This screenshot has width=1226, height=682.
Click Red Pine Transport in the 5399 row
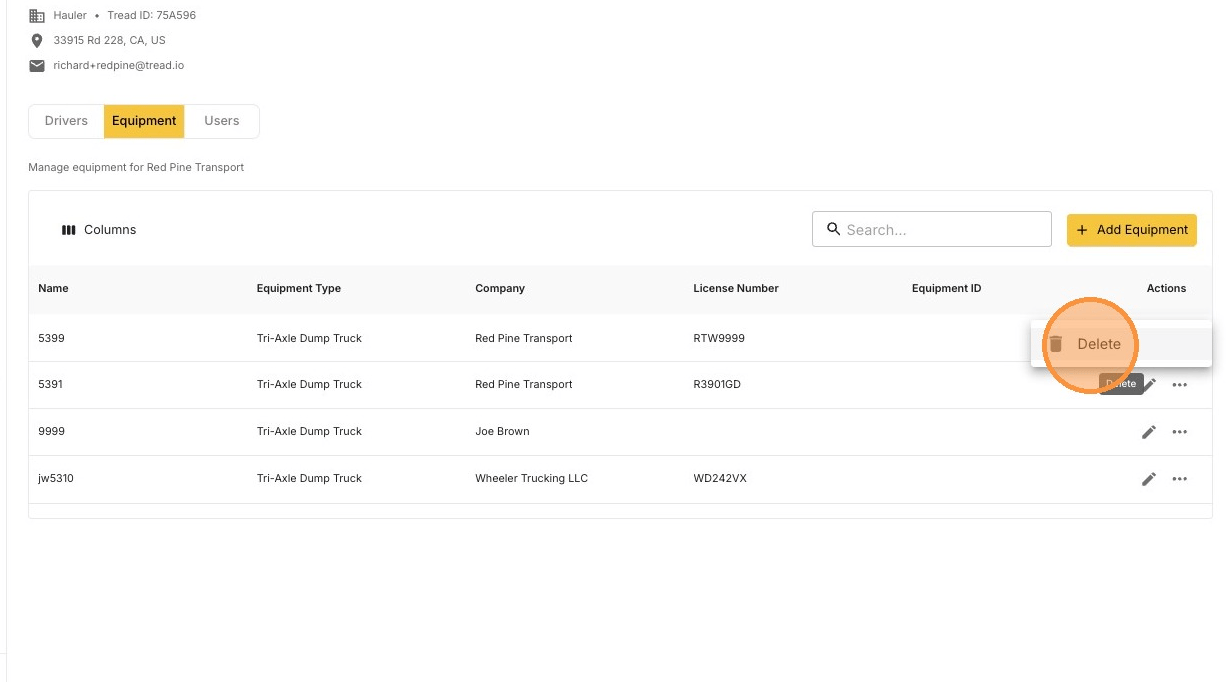524,338
